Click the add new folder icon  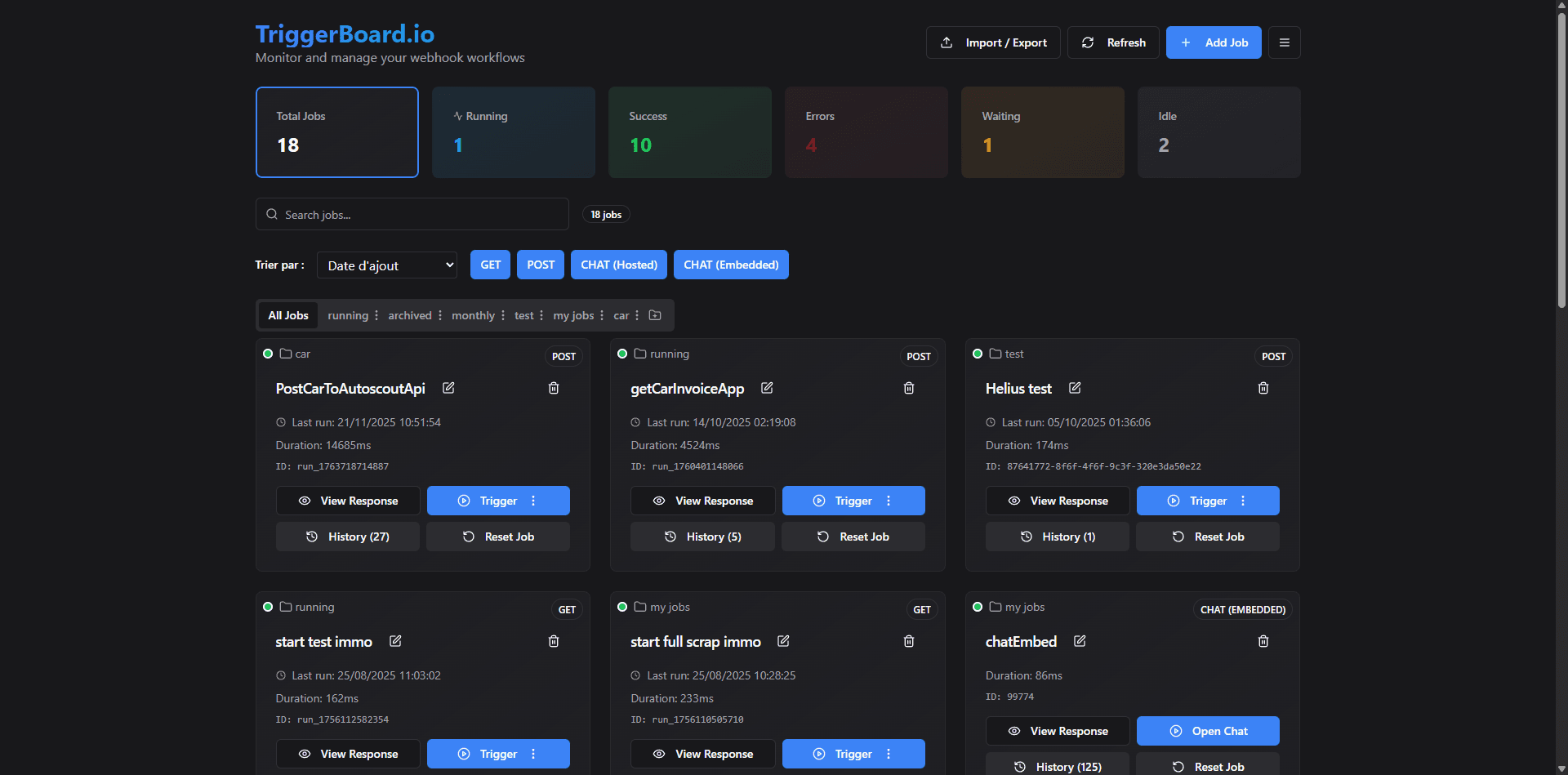(x=655, y=315)
